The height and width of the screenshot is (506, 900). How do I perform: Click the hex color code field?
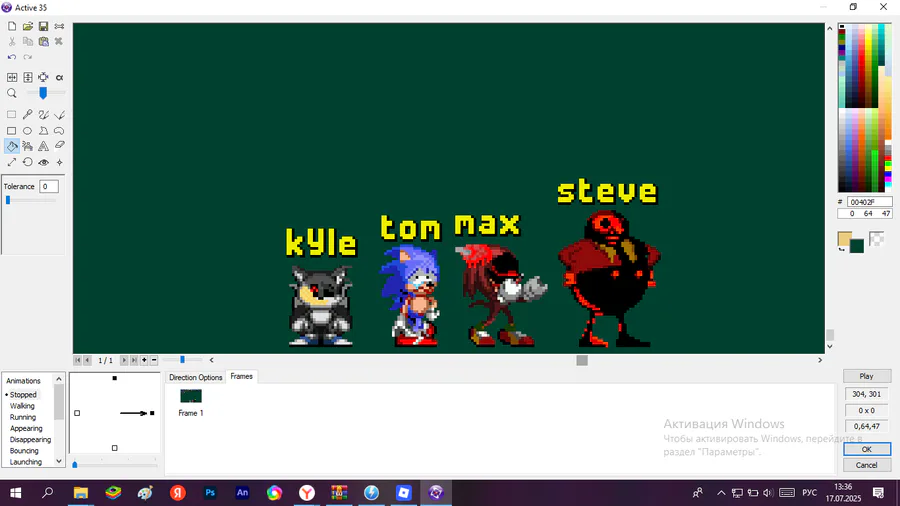pyautogui.click(x=869, y=202)
